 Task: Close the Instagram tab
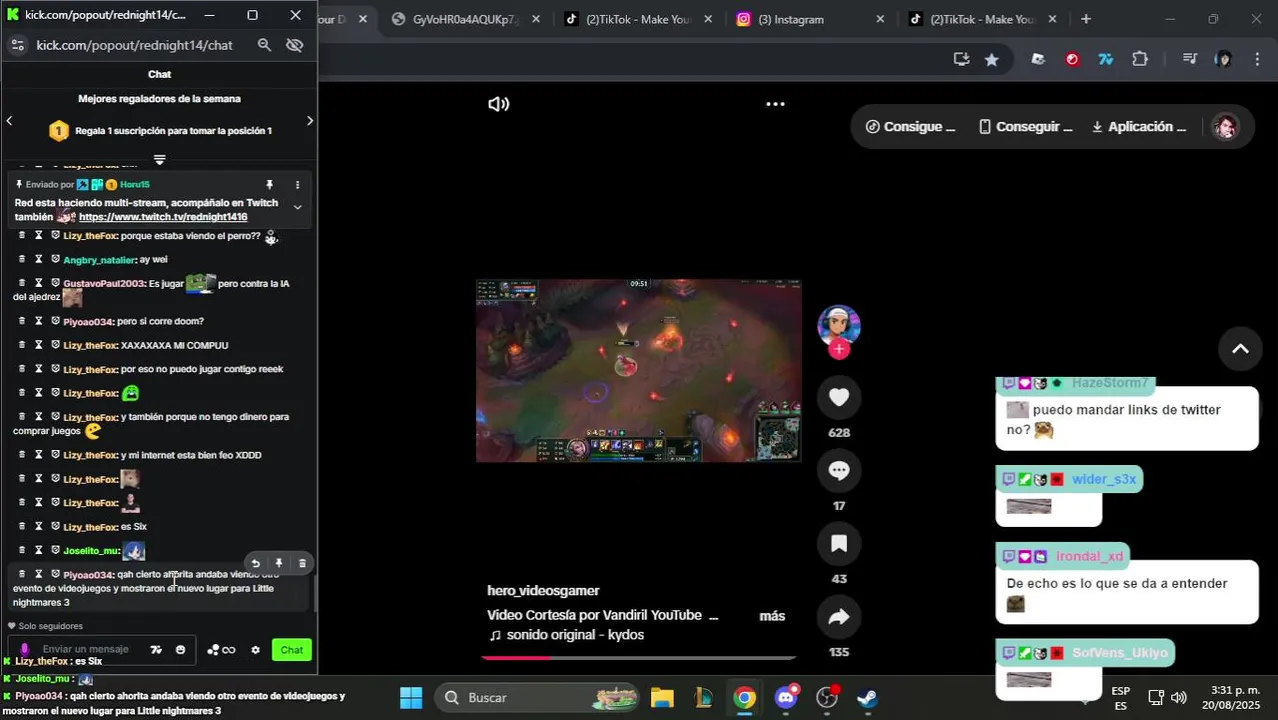pos(880,19)
